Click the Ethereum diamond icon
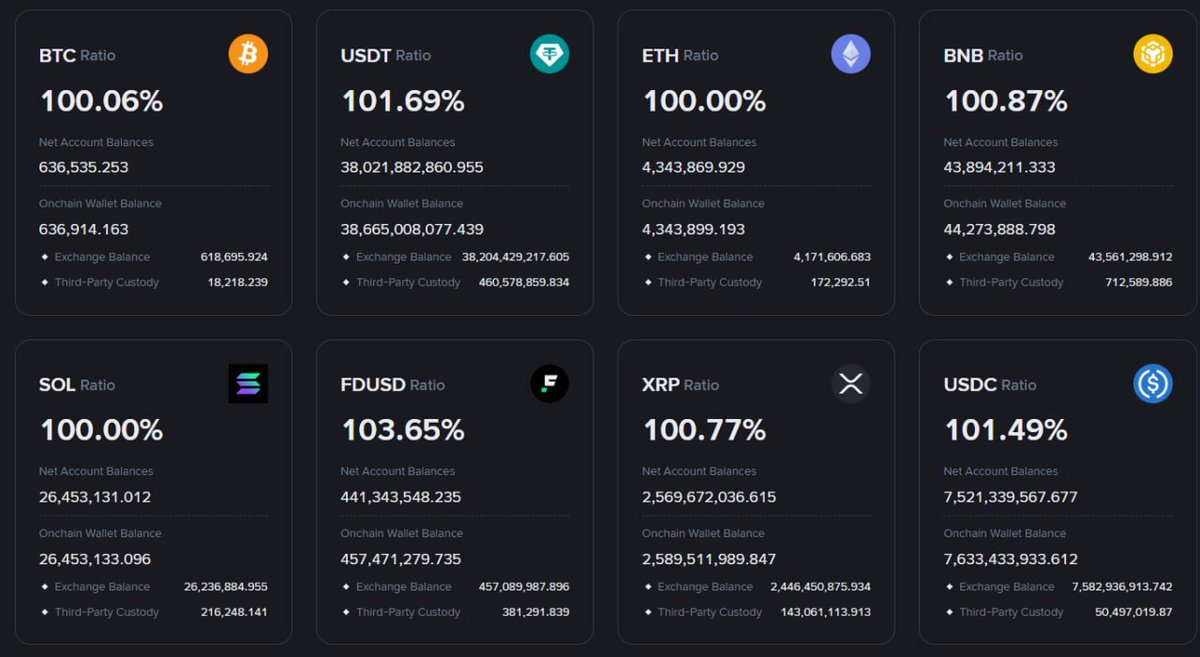Screen dimensions: 1200x657 coord(851,54)
